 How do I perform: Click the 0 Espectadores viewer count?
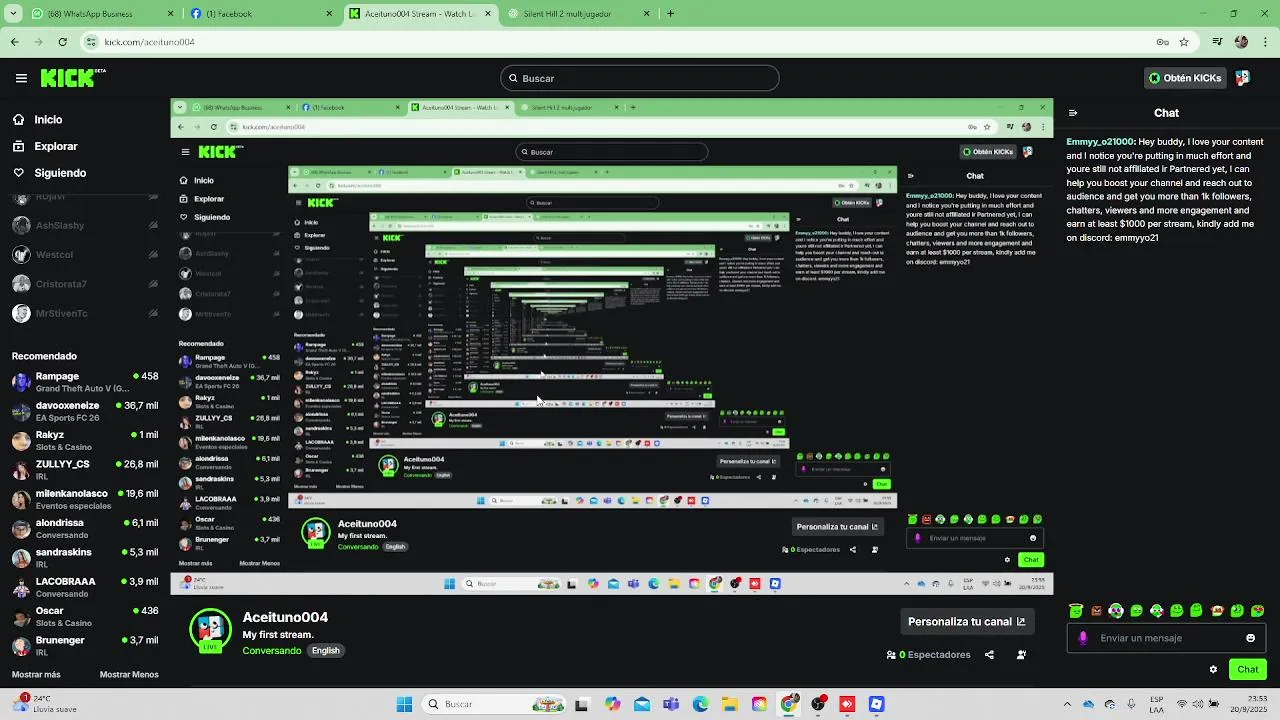[929, 655]
